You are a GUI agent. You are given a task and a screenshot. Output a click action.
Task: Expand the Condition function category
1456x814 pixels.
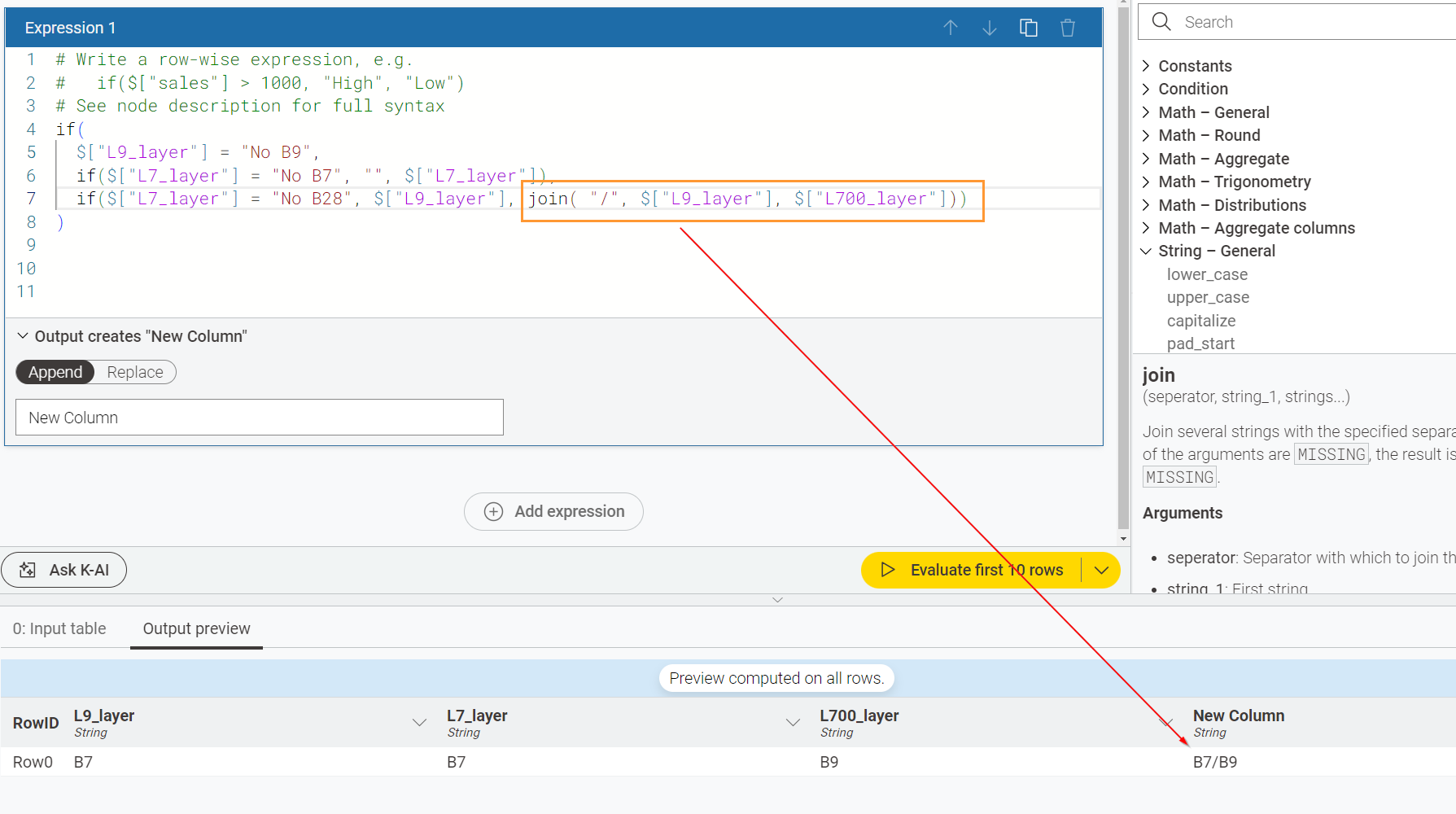1146,89
